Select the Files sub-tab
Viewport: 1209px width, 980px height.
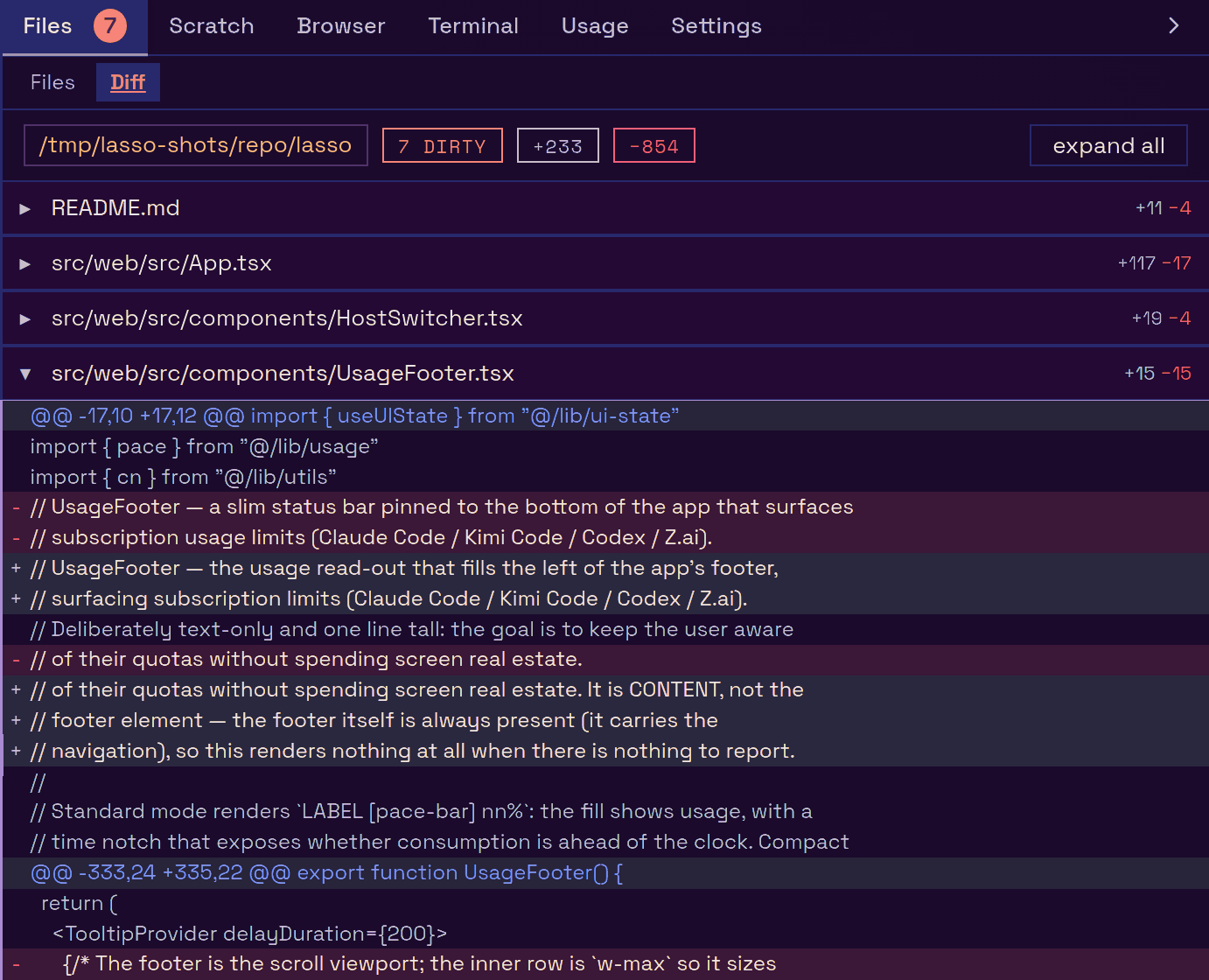52,82
